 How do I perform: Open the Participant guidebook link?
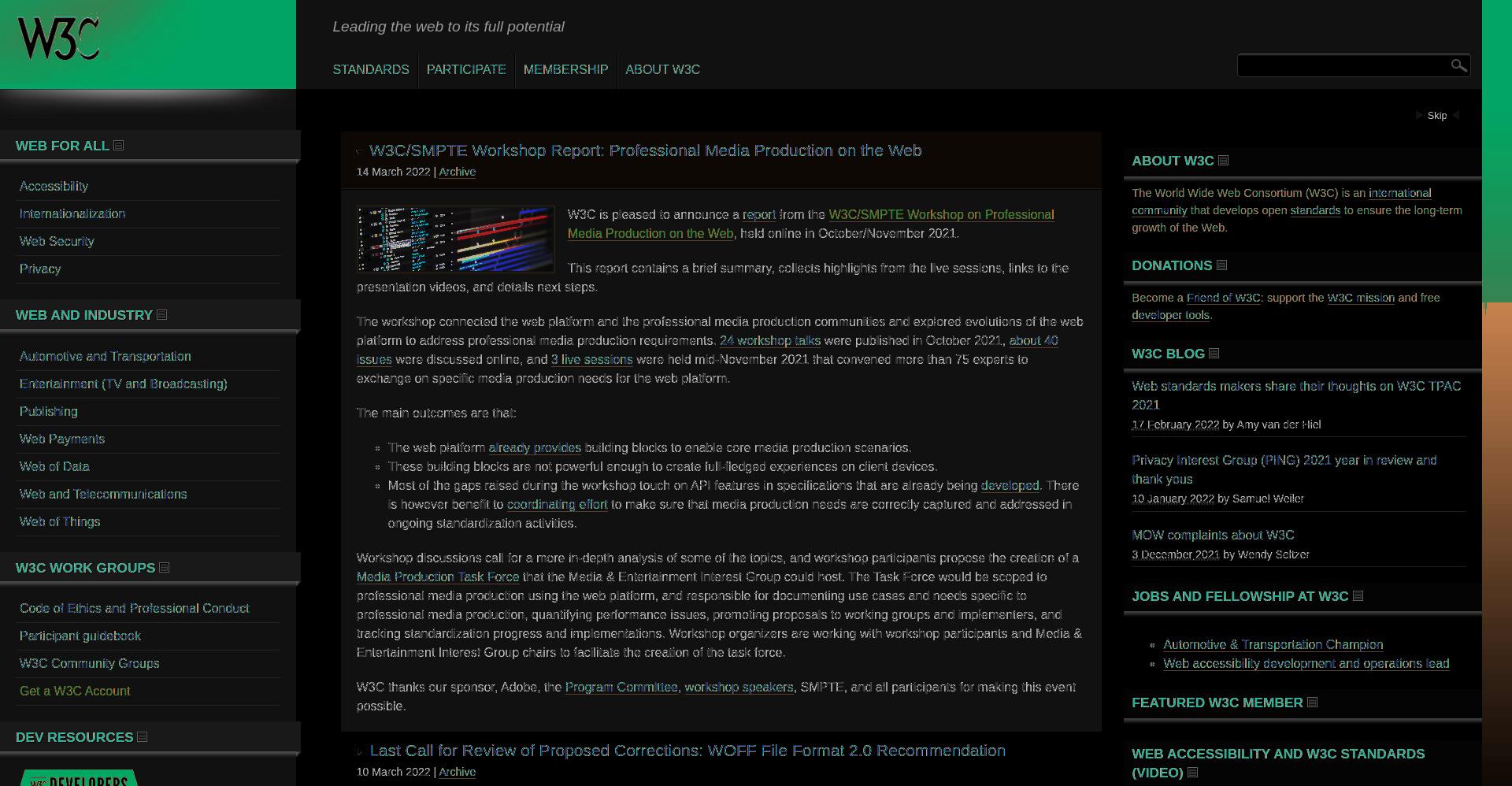tap(80, 636)
